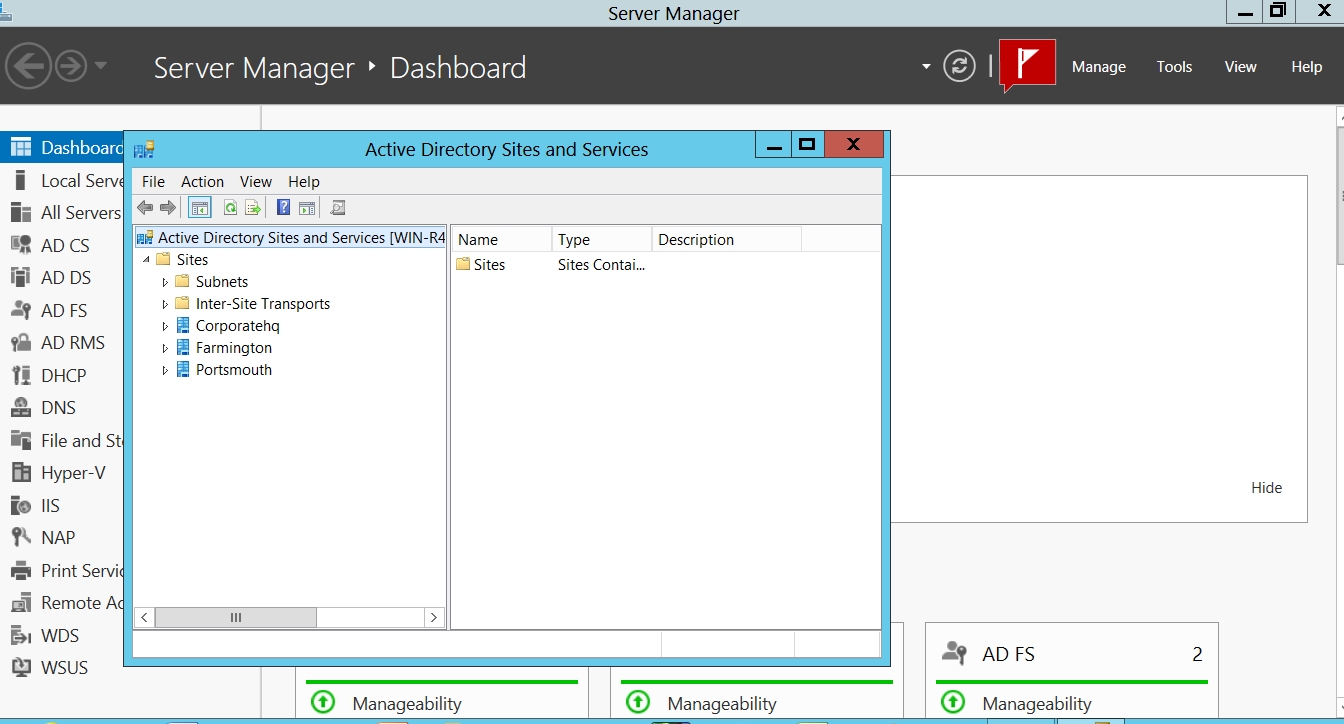The height and width of the screenshot is (724, 1344).
Task: Click the AD FS sidebar icon
Action: tap(20, 310)
